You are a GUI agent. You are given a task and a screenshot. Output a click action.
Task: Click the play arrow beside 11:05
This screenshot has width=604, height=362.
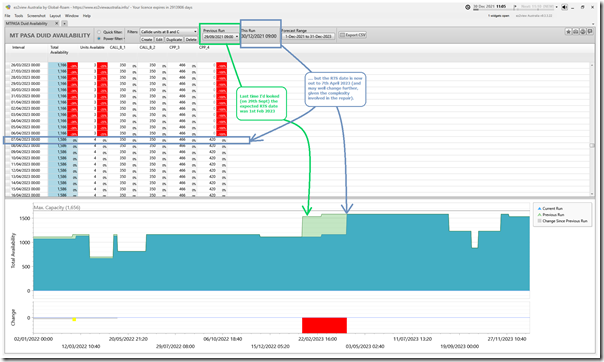(x=515, y=7)
